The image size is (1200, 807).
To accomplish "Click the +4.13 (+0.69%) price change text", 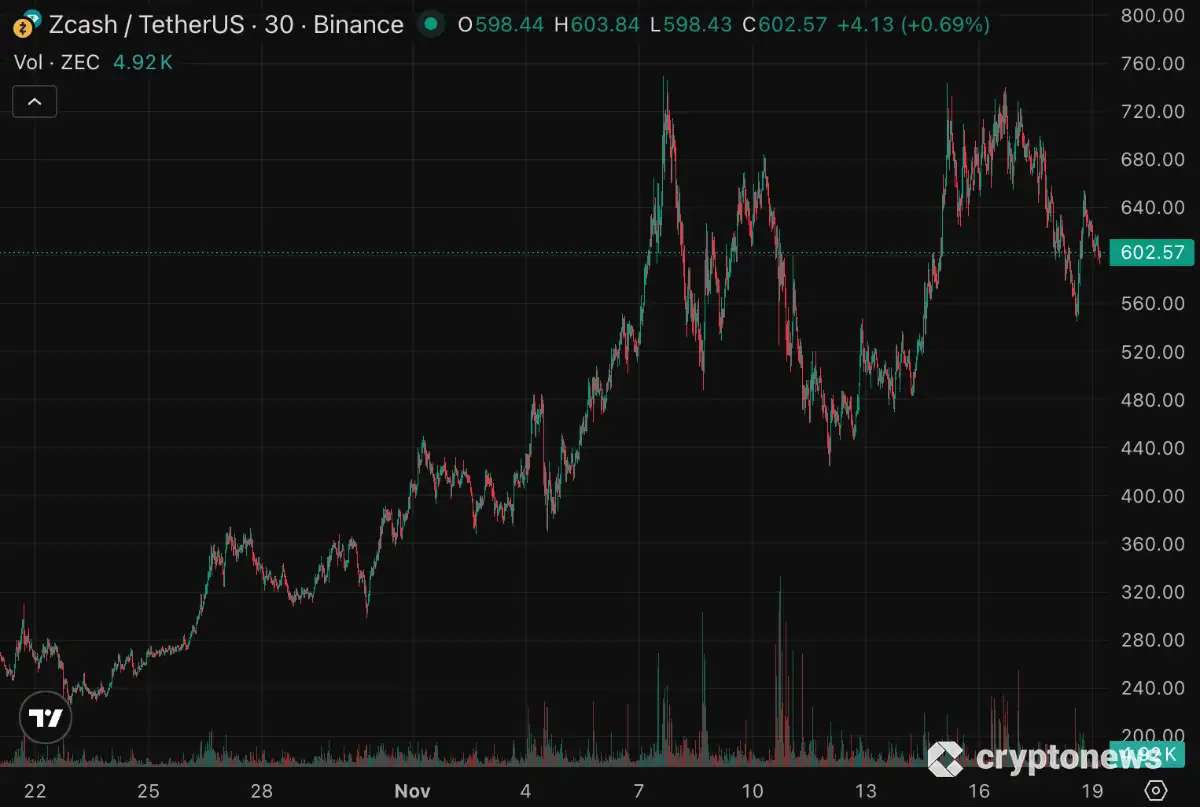I will coord(913,24).
